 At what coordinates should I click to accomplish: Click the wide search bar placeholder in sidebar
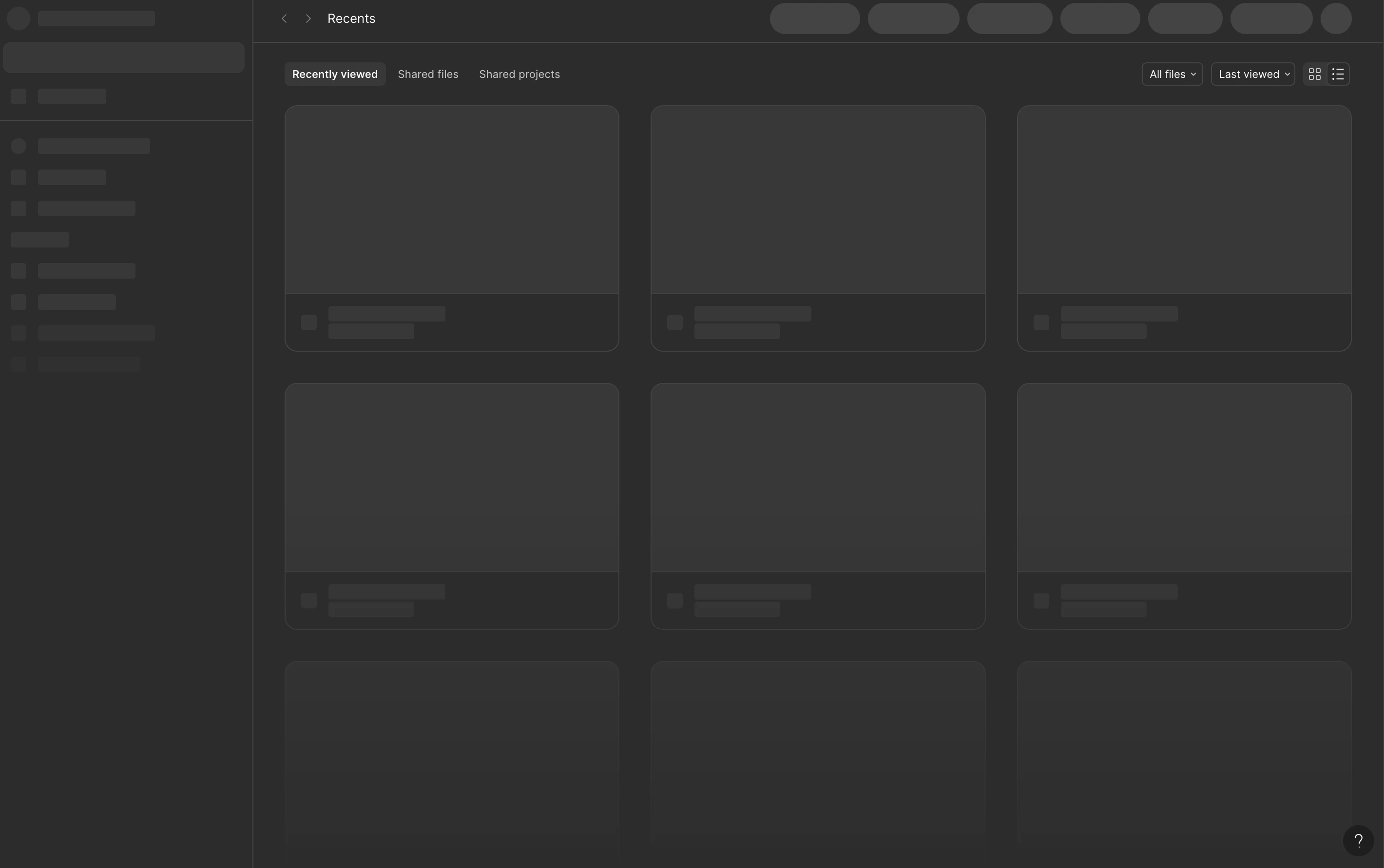pyautogui.click(x=123, y=57)
